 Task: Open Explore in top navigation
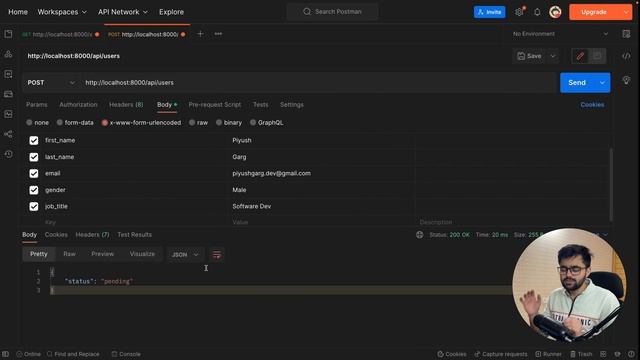tap(171, 12)
